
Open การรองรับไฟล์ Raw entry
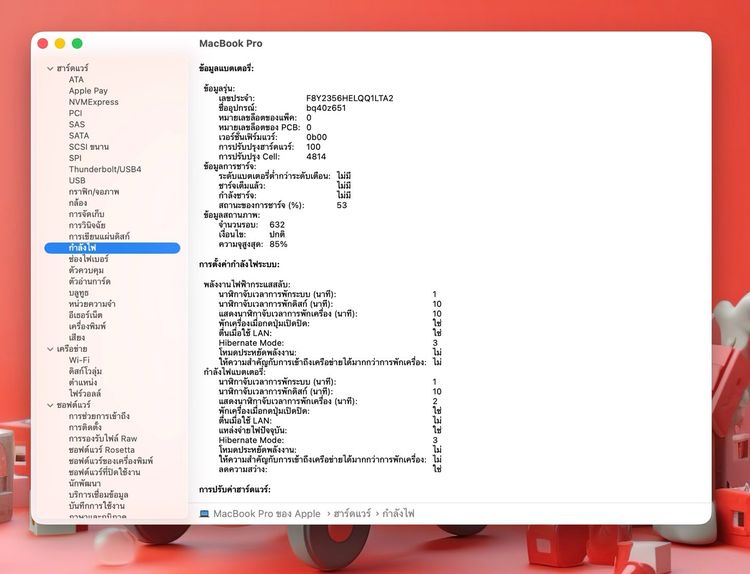click(x=103, y=439)
